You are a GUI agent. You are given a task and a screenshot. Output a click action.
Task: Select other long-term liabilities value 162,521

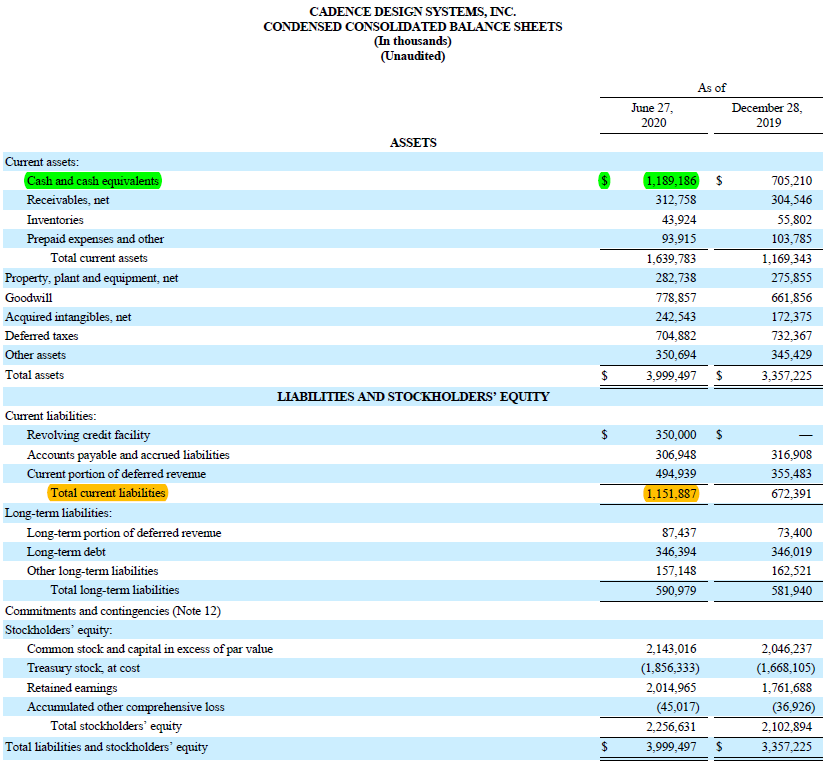click(x=792, y=571)
